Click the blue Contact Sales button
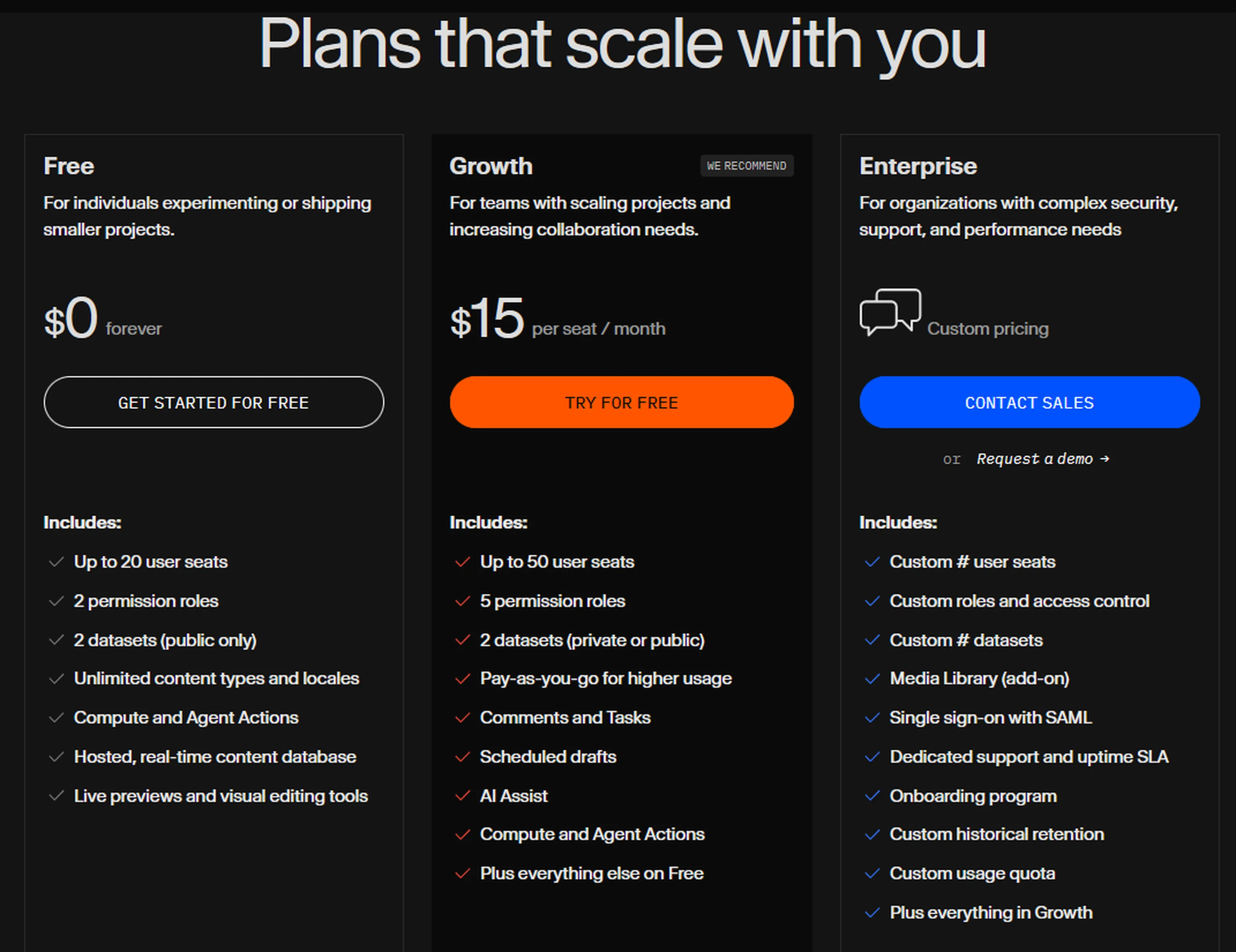This screenshot has height=952, width=1236. 1029,402
